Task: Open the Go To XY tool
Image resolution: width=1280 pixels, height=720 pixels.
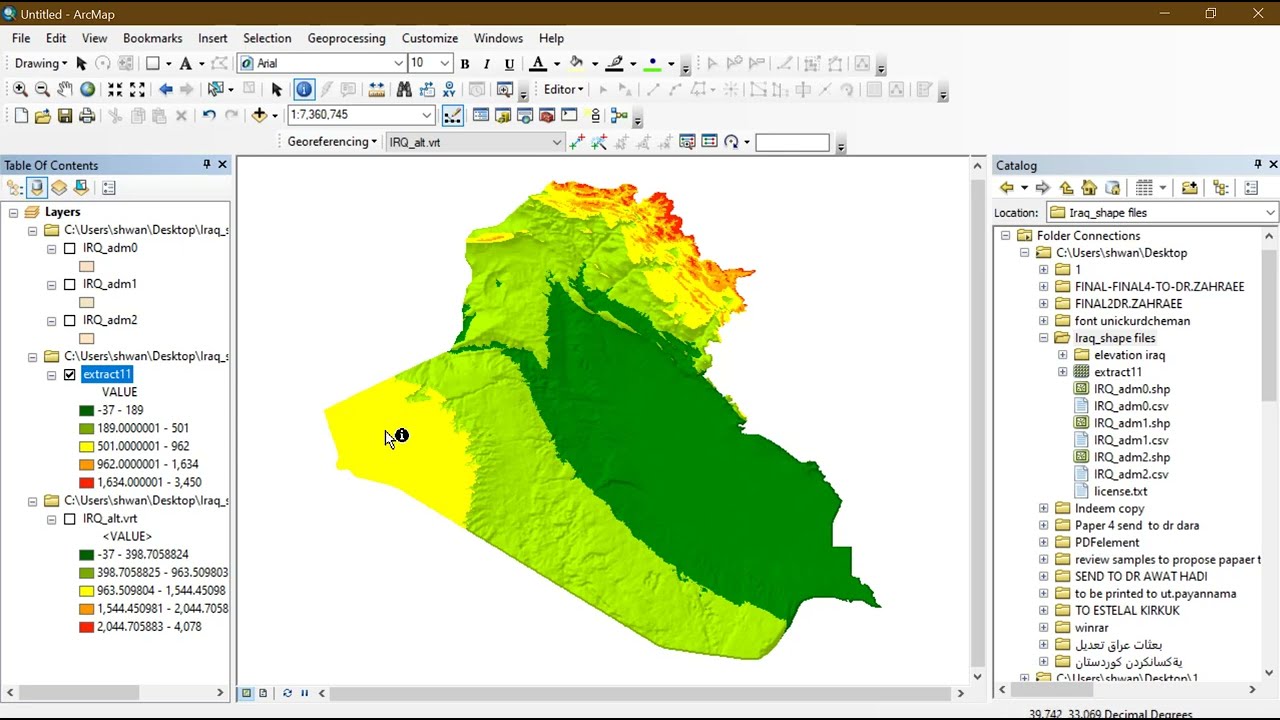Action: click(449, 89)
